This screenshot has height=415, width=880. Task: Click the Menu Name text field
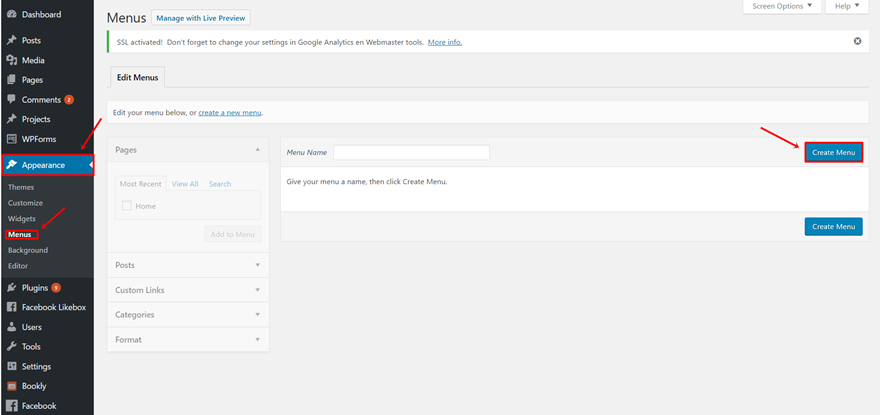(x=411, y=152)
